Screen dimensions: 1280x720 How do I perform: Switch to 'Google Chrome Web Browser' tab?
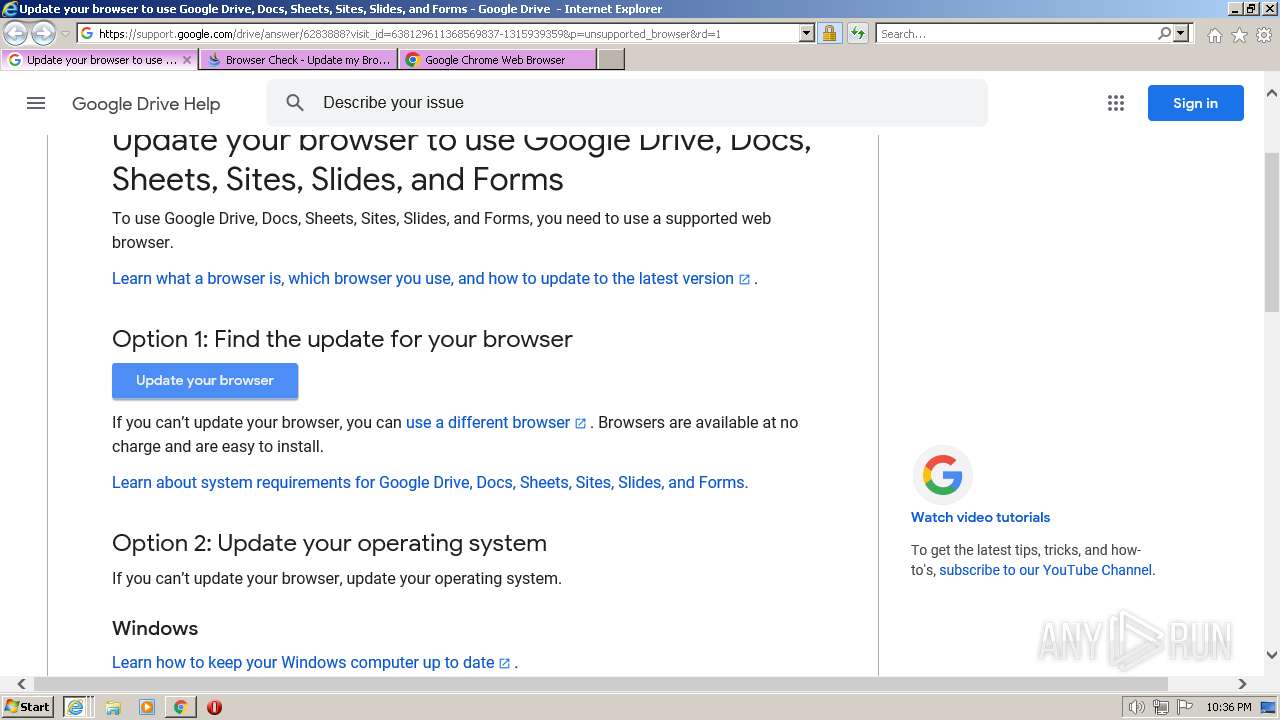point(497,60)
